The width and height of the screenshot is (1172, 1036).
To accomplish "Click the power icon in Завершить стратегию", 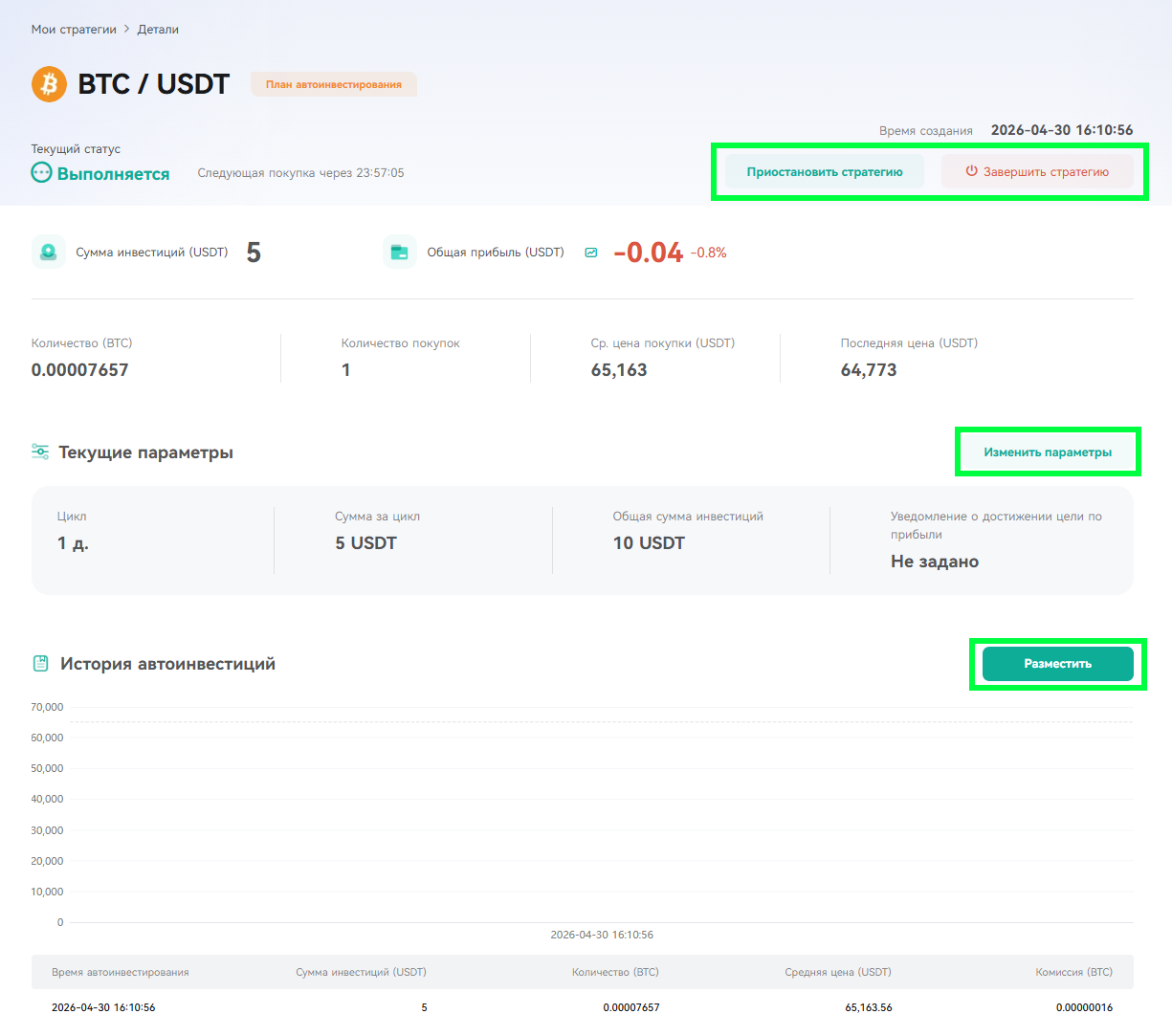I will pos(971,171).
